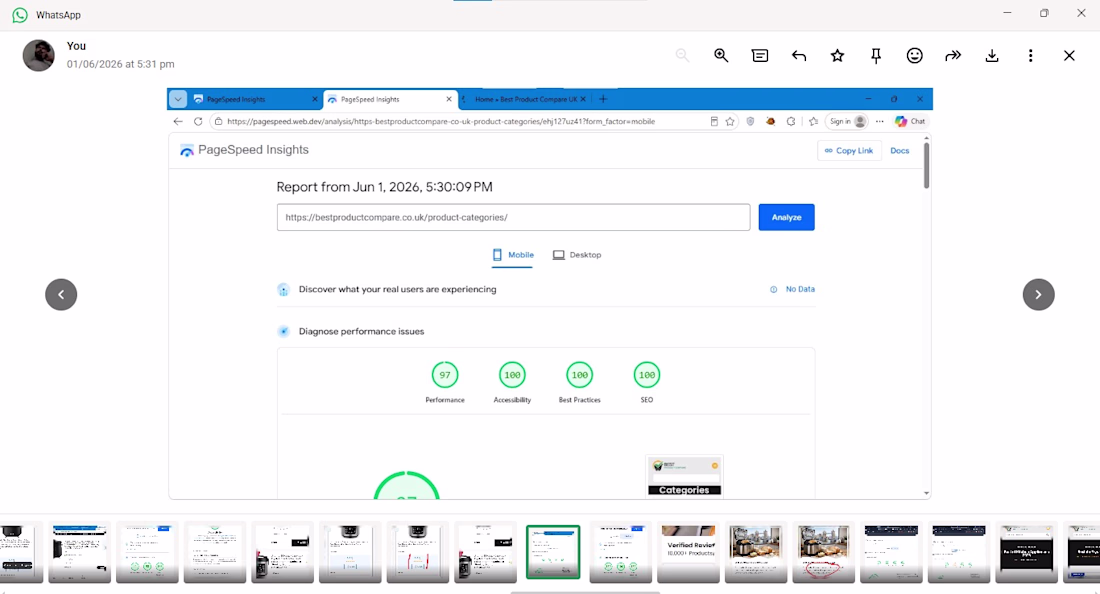This screenshot has height=594, width=1100.
Task: Forward this image with forward arrow
Action: [953, 55]
